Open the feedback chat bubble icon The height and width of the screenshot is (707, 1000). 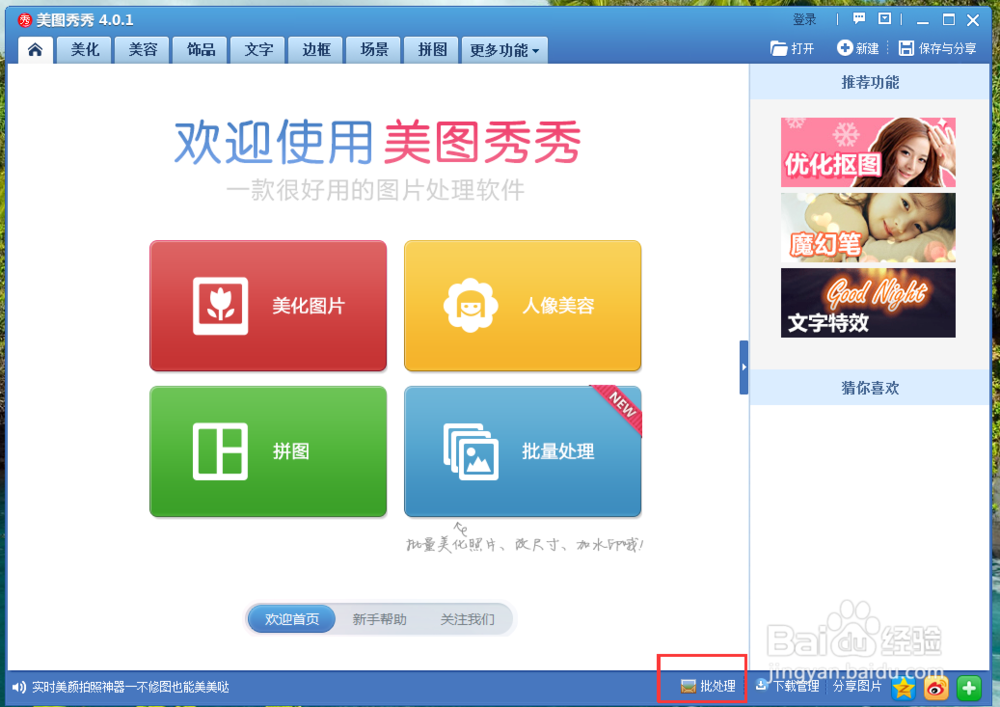(859, 19)
